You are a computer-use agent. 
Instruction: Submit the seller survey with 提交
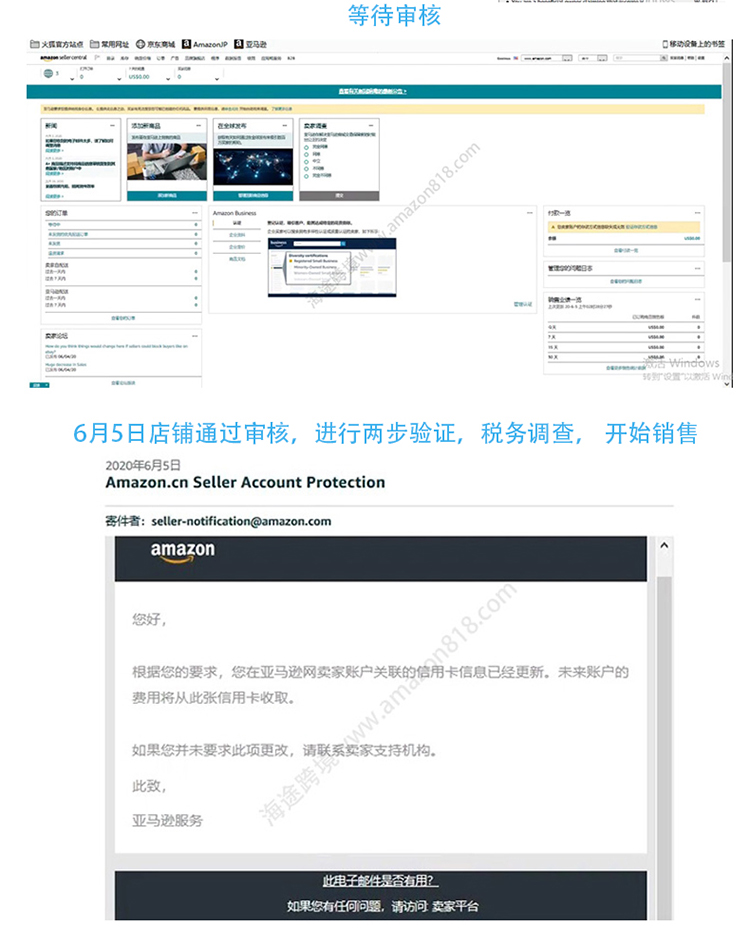tap(339, 196)
